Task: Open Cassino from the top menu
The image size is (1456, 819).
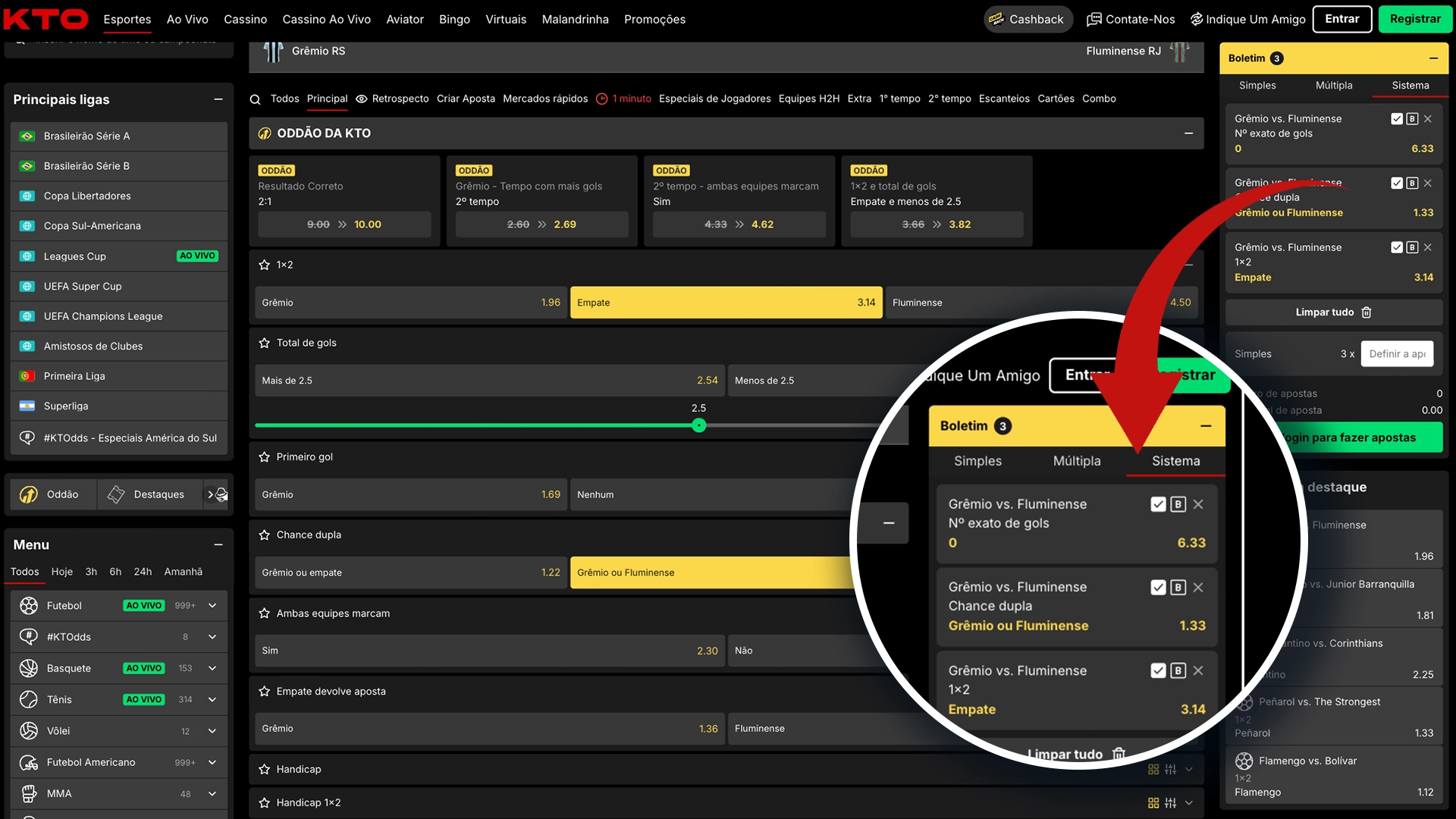Action: click(x=245, y=19)
